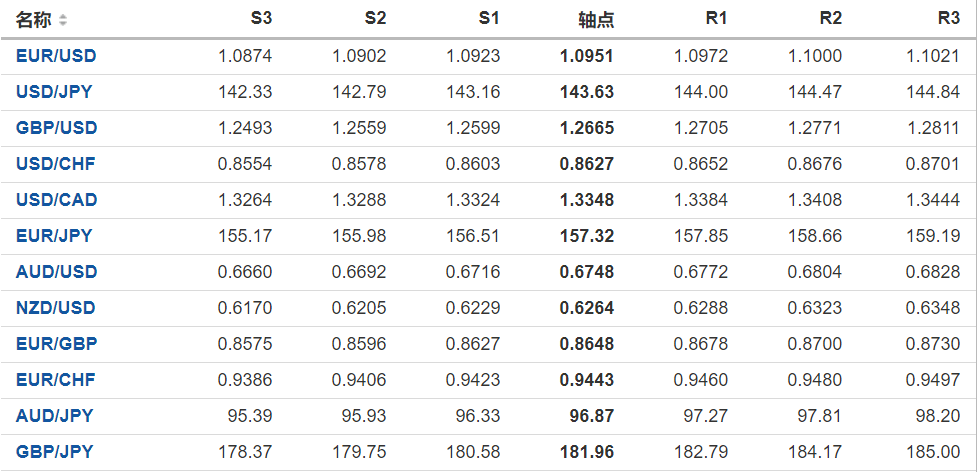This screenshot has height=472, width=977.
Task: Open the GBP/JPY pair link
Action: click(54, 452)
